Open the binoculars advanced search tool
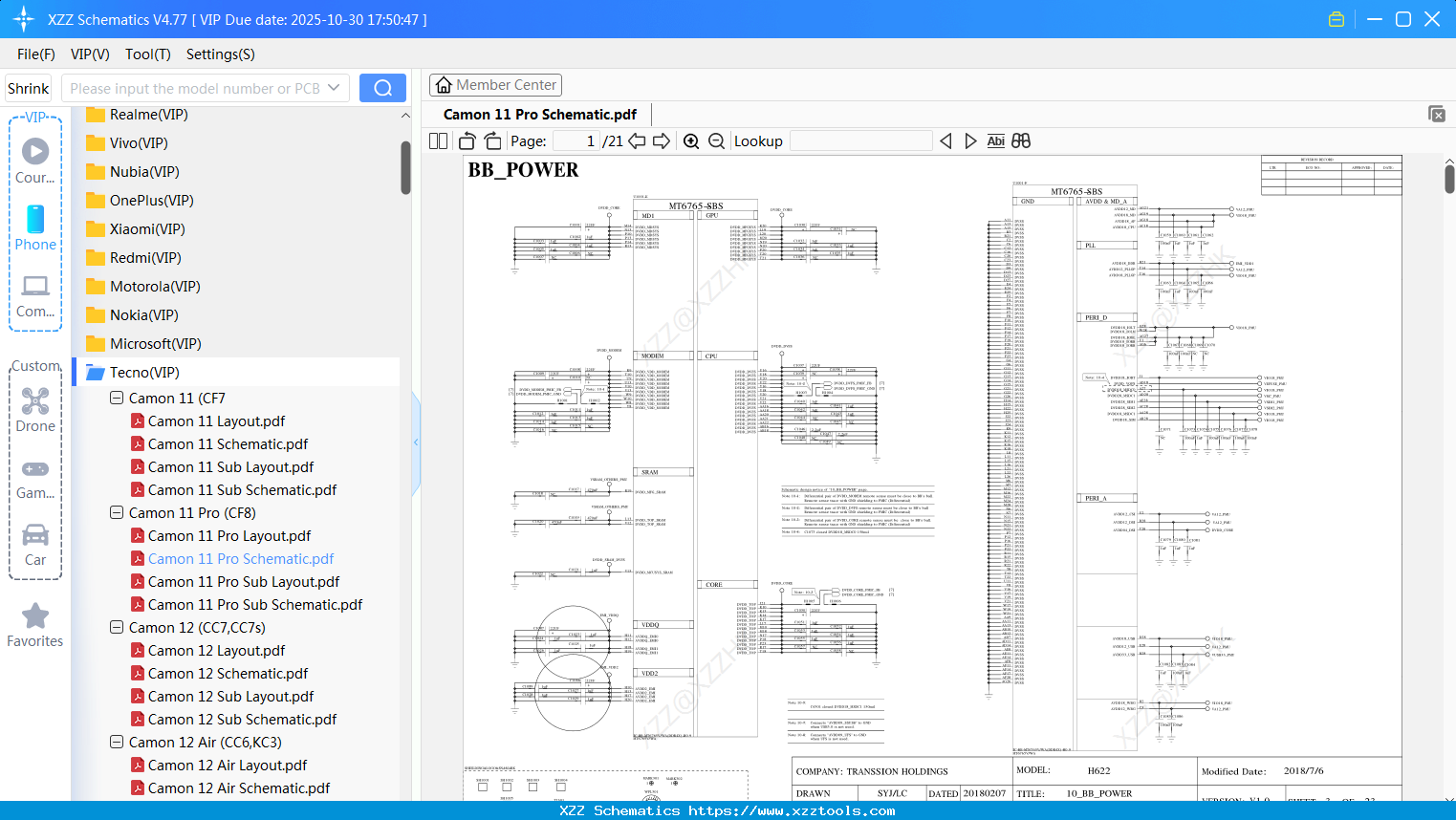Screen dimensions: 1456x820 [1020, 140]
